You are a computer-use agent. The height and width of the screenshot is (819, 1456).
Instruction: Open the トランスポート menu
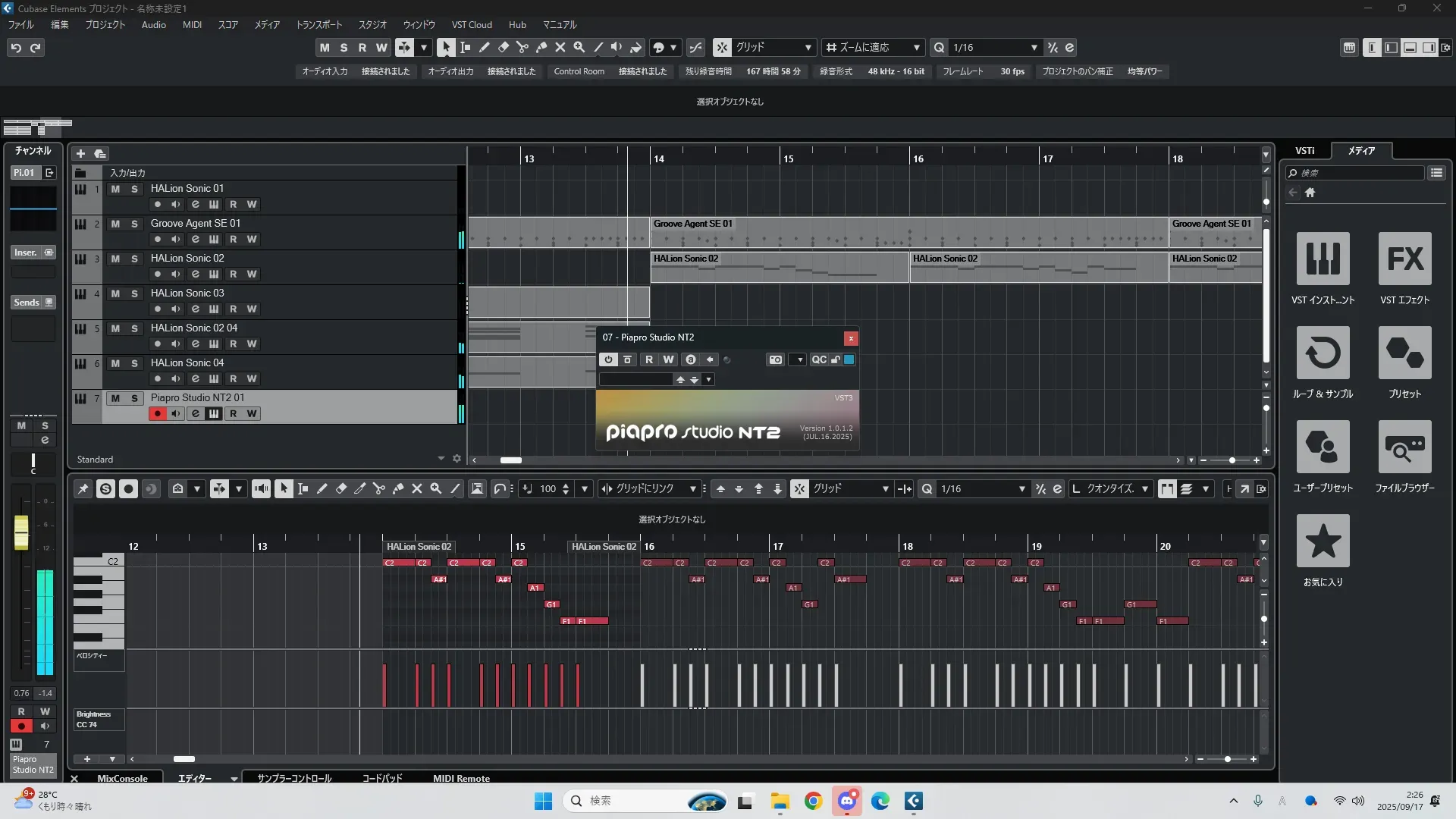[x=318, y=24]
